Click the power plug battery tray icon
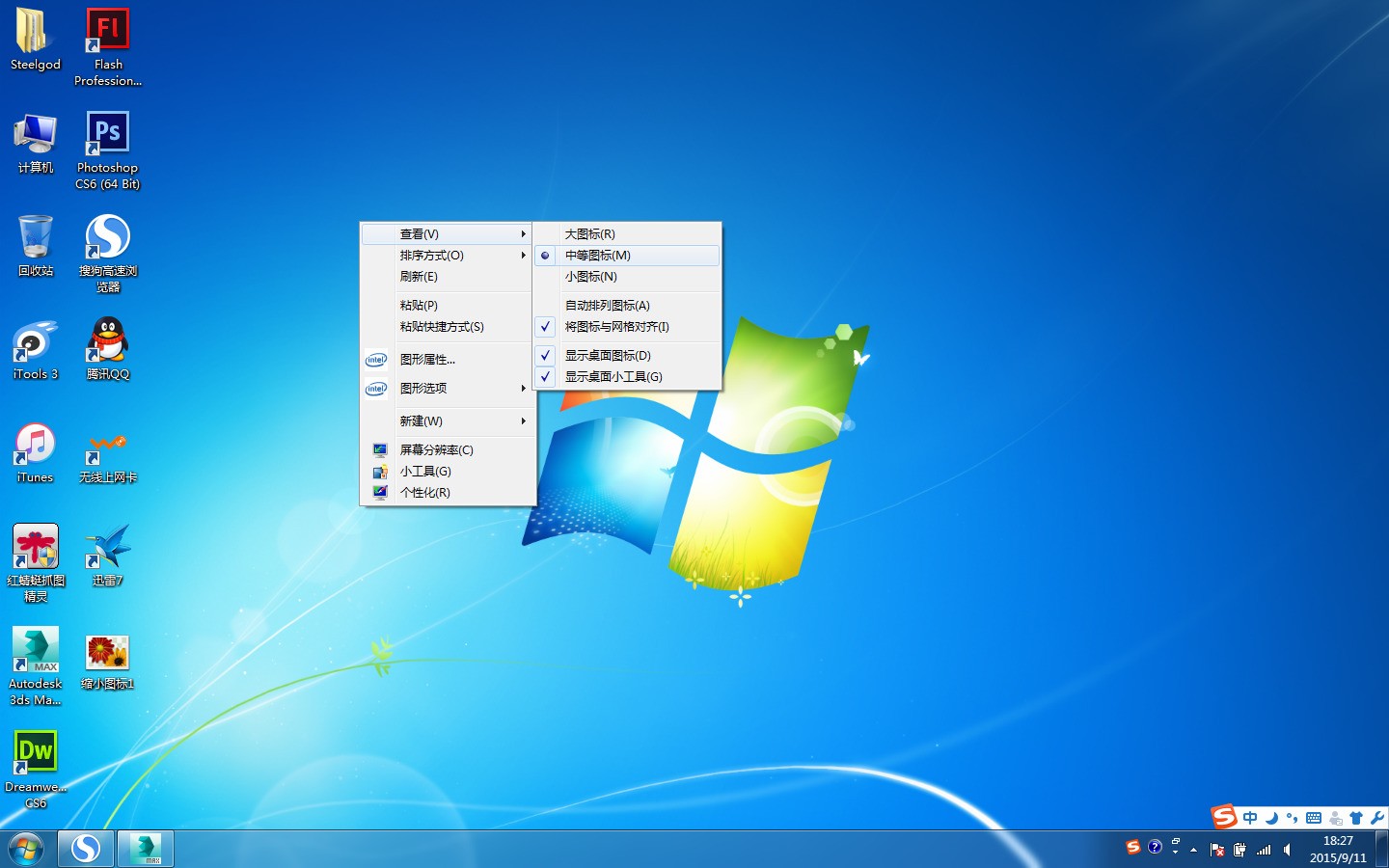This screenshot has height=868, width=1389. pos(1239,850)
